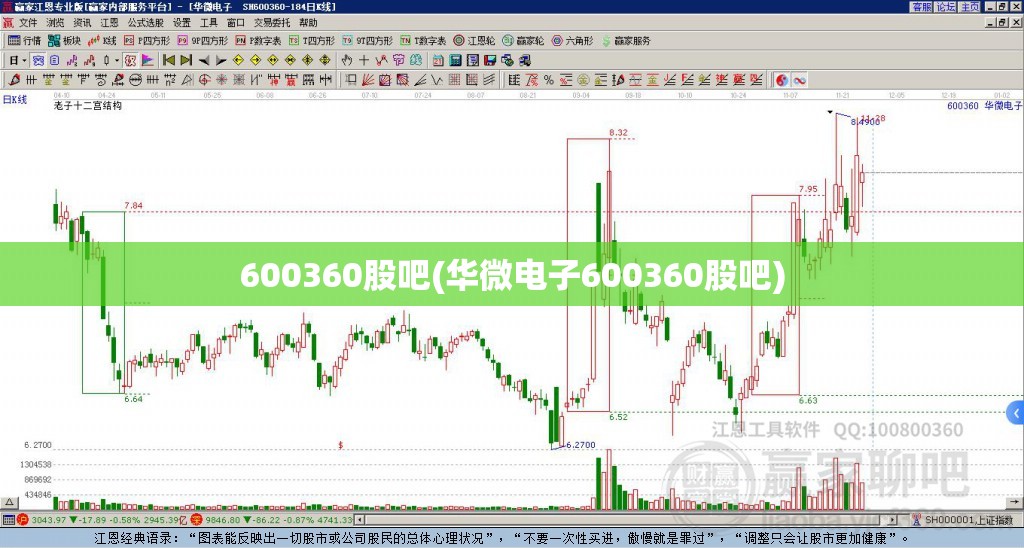Open the 9P四方形 tool

tap(202, 40)
